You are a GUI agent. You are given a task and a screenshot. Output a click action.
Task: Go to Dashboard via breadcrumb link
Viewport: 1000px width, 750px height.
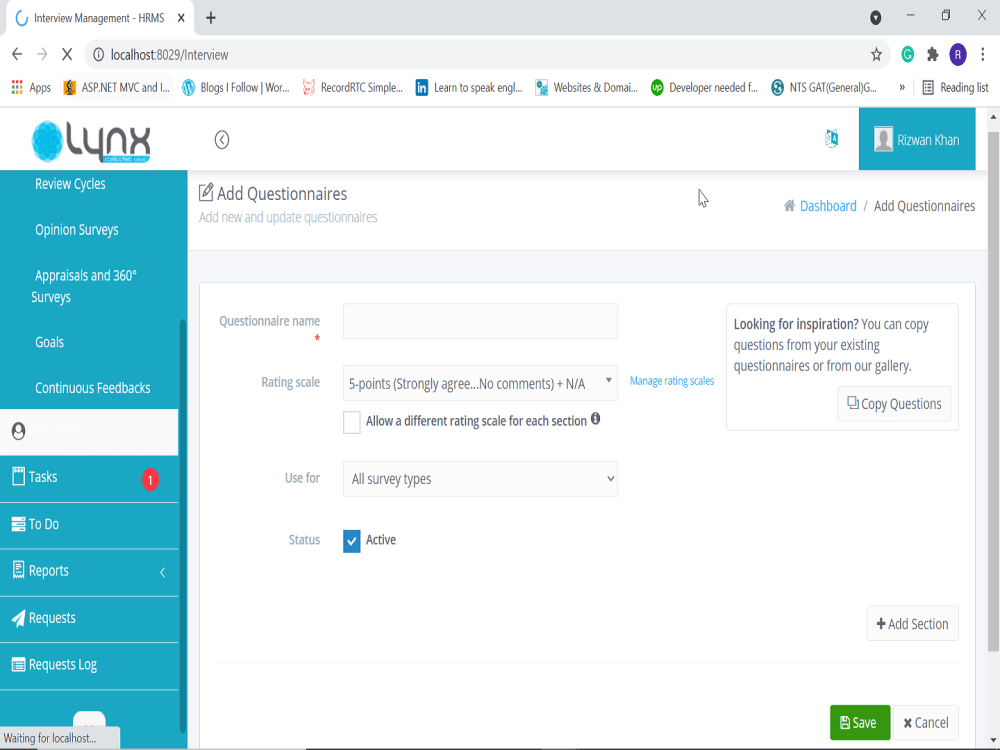(828, 206)
